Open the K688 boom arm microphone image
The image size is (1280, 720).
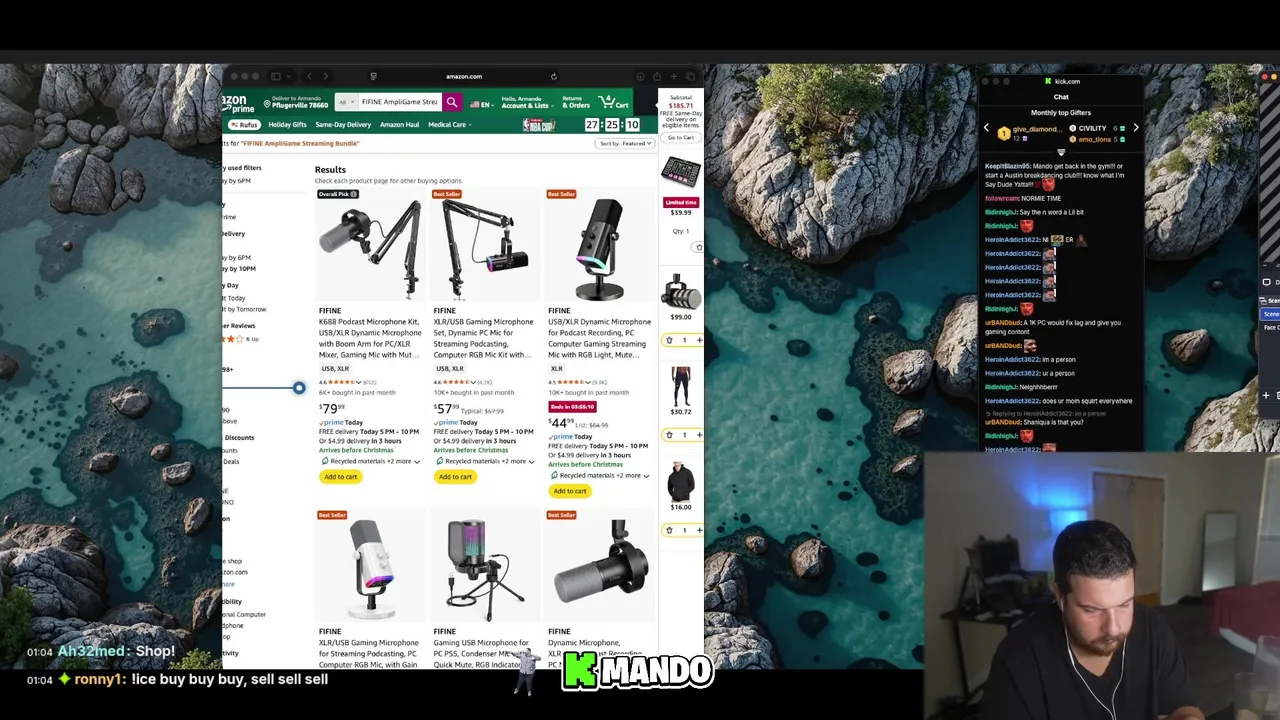[370, 249]
